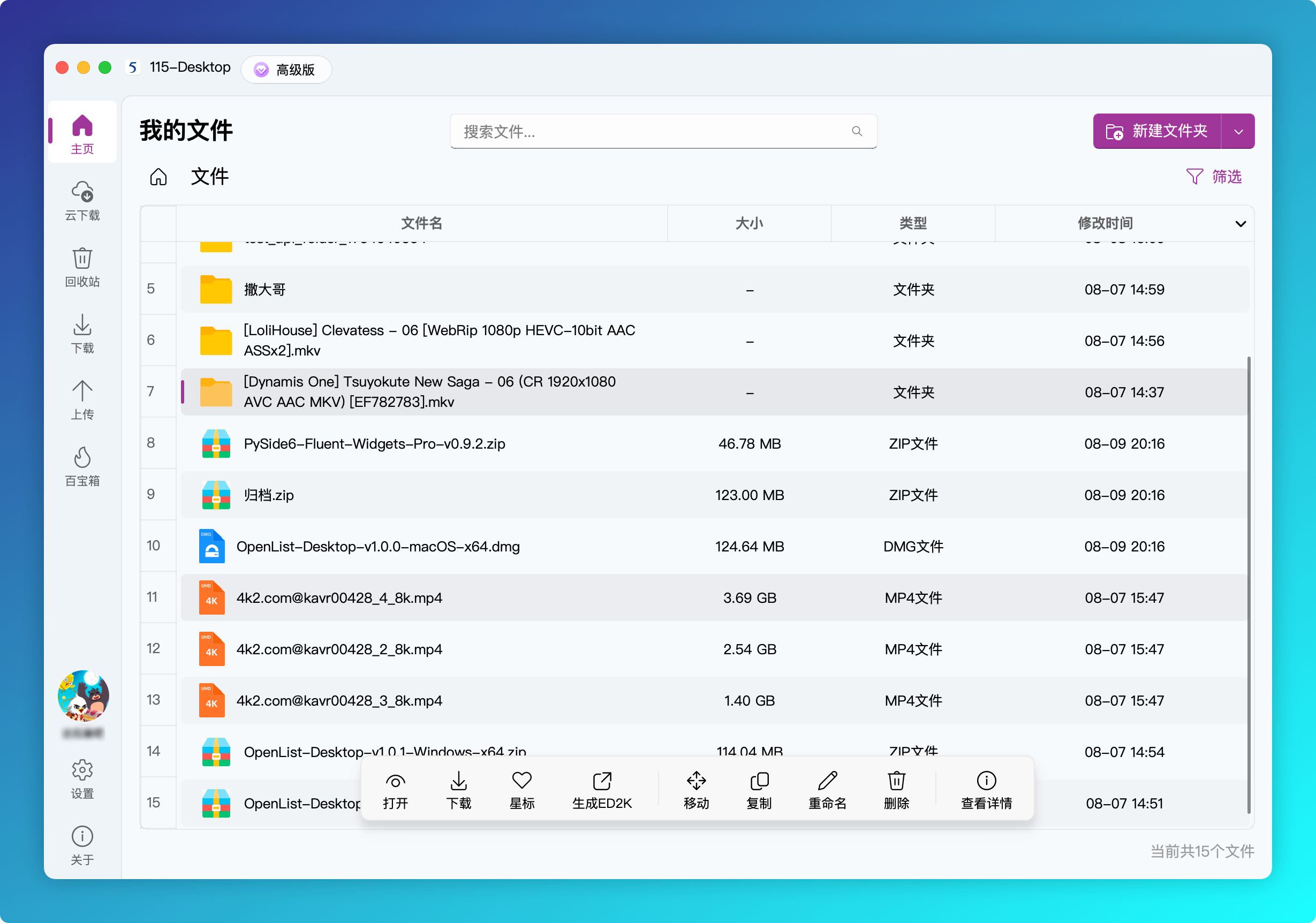This screenshot has width=1316, height=923.
Task: Open the 筛选 filter options
Action: 1214,177
